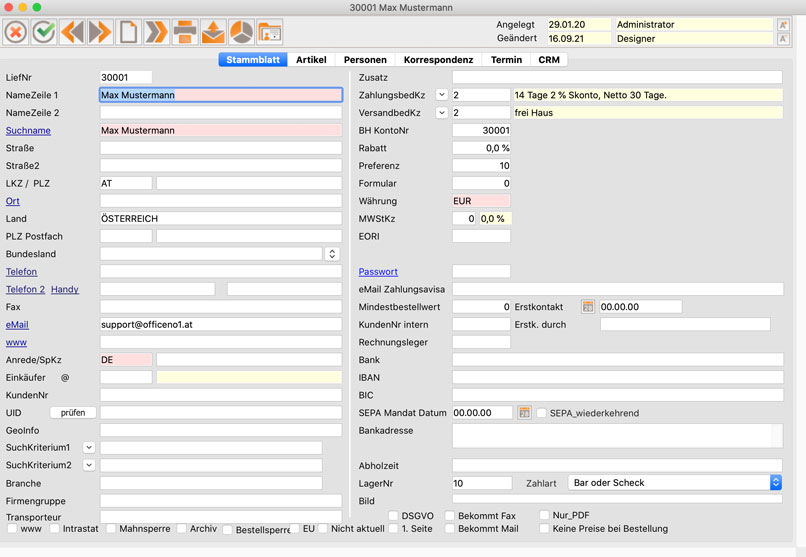Click the Telefon 2 link
Viewport: 806px width, 557px height.
tap(25, 289)
